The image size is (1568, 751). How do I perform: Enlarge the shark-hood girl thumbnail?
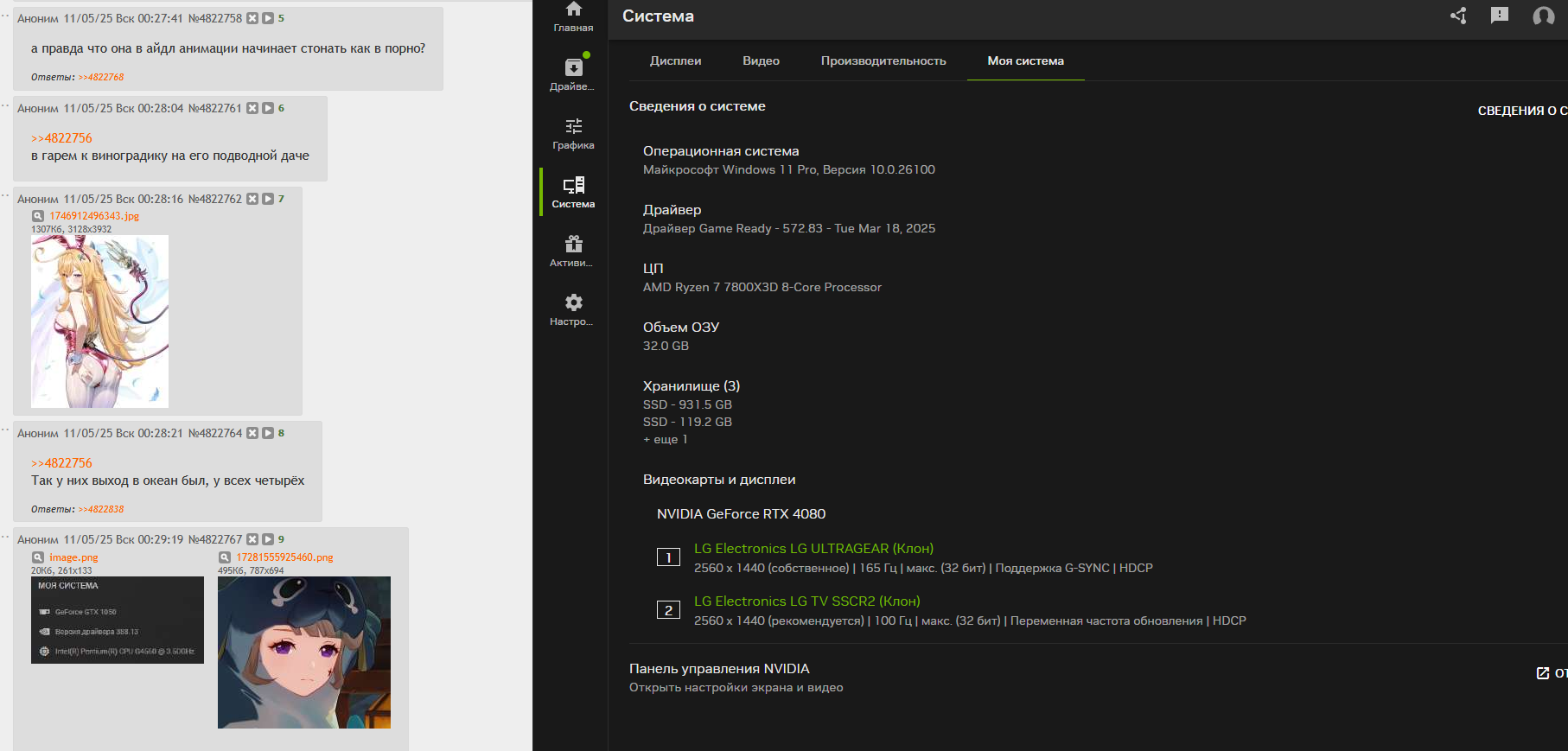[304, 652]
